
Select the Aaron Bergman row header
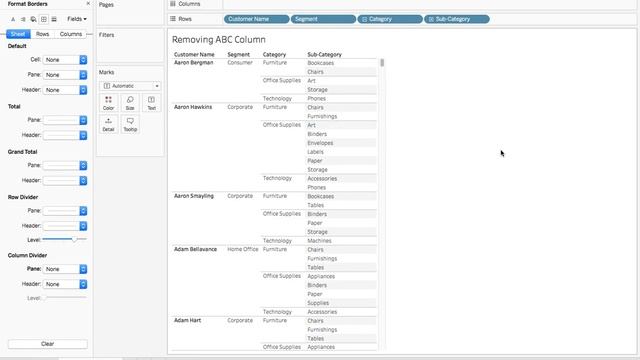pos(193,62)
